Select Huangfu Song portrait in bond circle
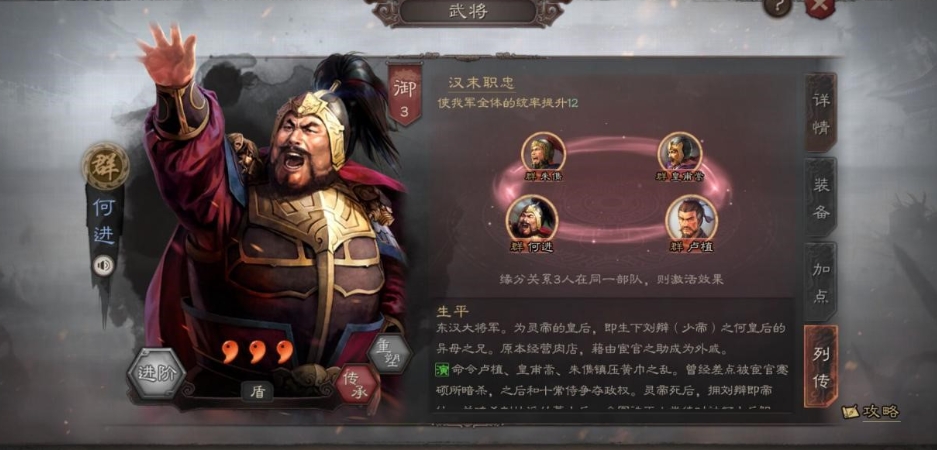Image resolution: width=937 pixels, height=450 pixels. 680,152
